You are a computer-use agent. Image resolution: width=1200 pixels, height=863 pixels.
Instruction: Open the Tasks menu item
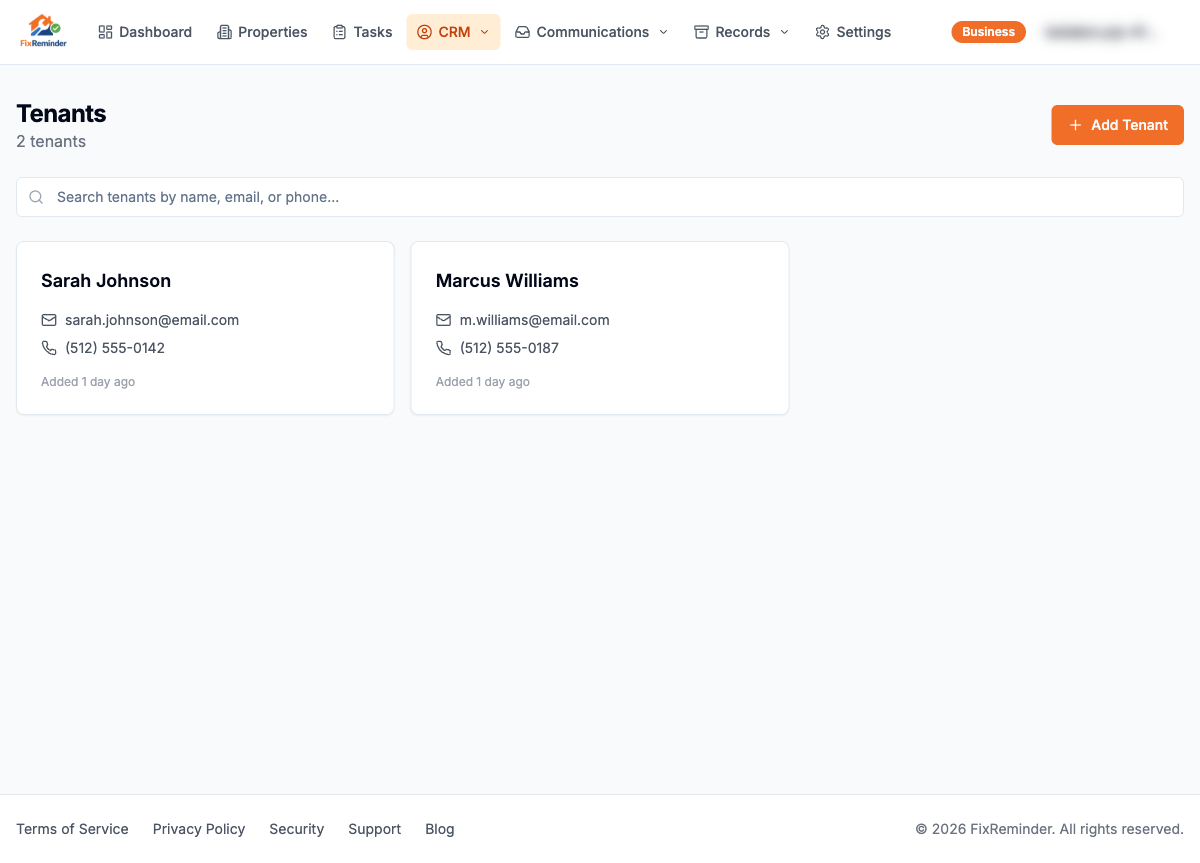[x=362, y=32]
